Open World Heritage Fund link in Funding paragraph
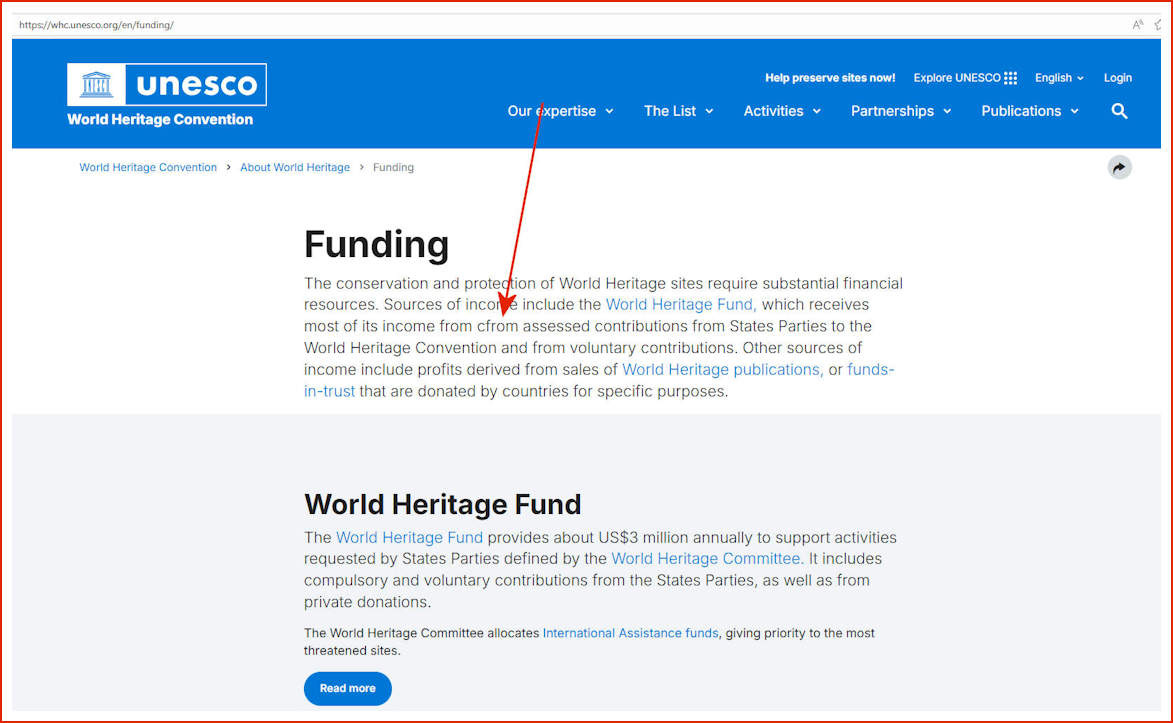The height and width of the screenshot is (723, 1173). click(681, 305)
